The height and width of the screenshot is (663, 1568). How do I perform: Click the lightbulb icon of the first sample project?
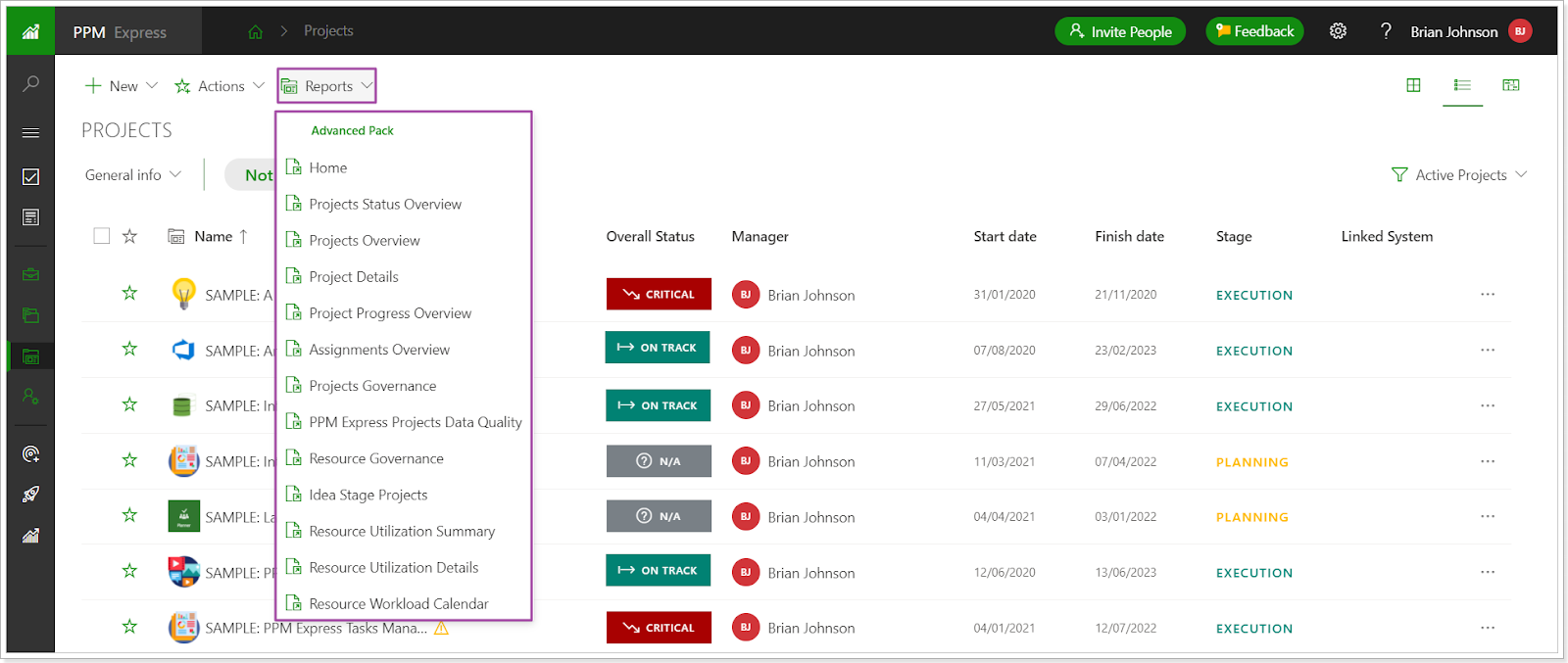(183, 294)
